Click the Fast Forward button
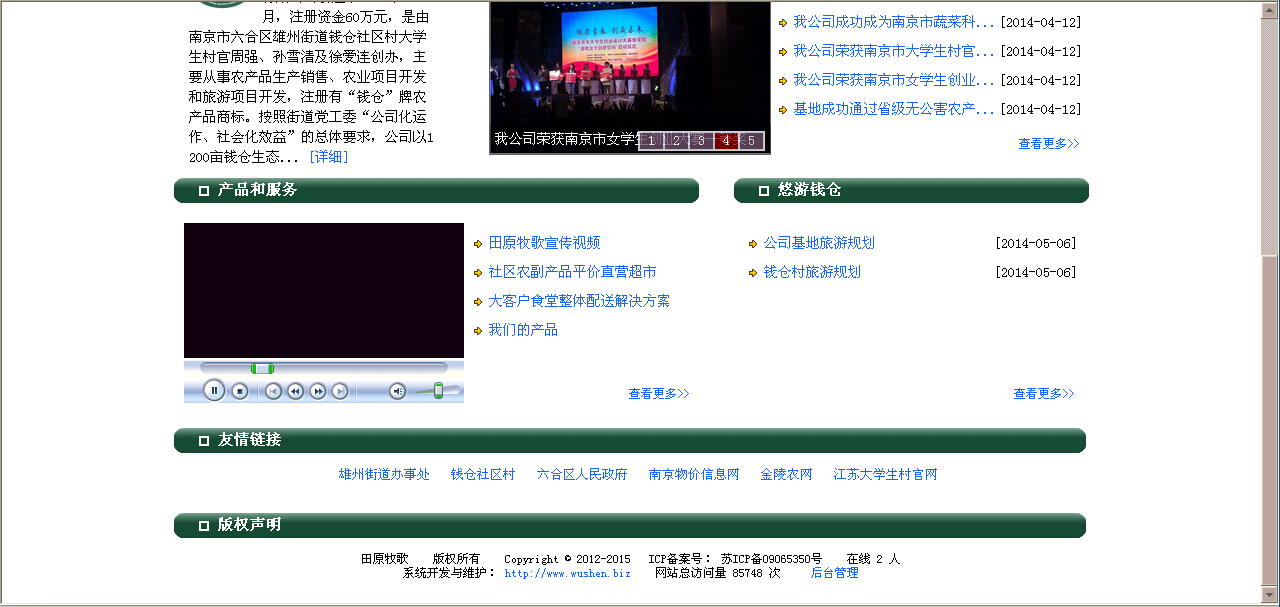 (318, 392)
